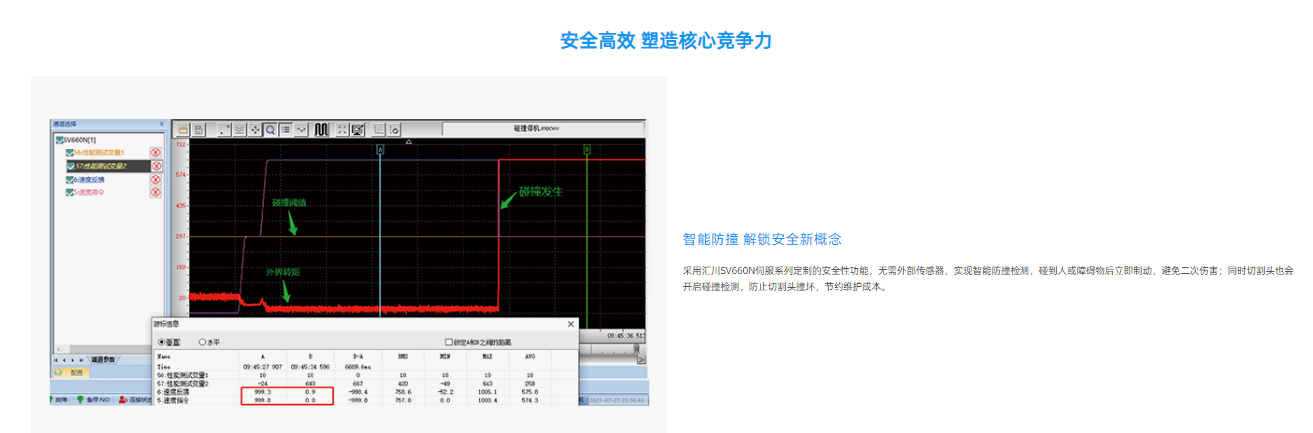Select the 水平 radio button
This screenshot has height=433, width=1313.
pyautogui.click(x=202, y=342)
